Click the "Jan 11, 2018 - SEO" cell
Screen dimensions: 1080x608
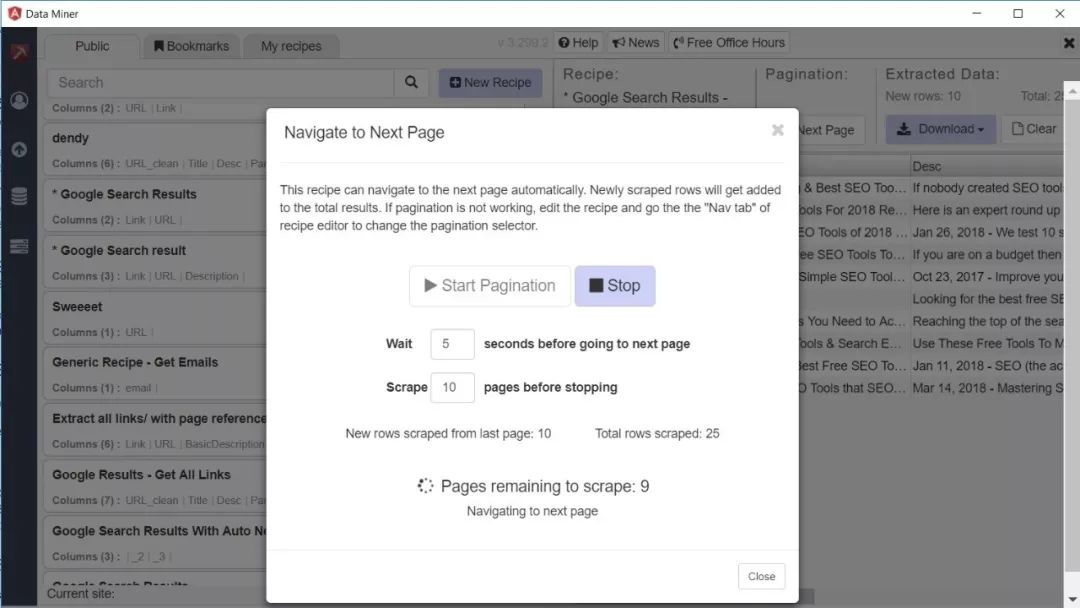pos(987,366)
